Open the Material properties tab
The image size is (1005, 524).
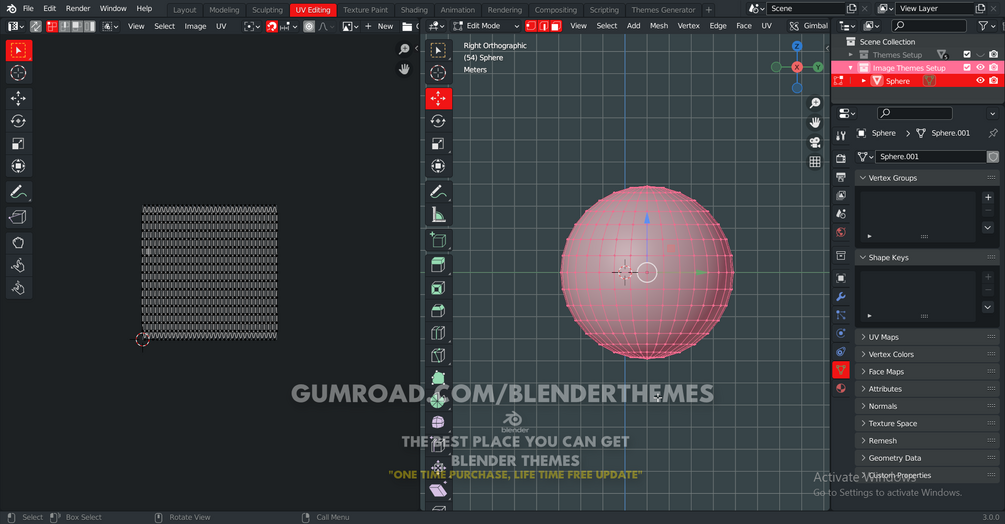tap(841, 388)
